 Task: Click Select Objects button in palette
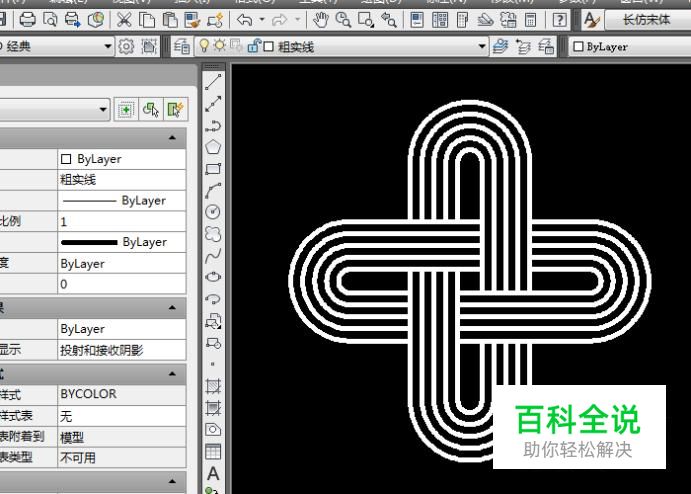151,109
